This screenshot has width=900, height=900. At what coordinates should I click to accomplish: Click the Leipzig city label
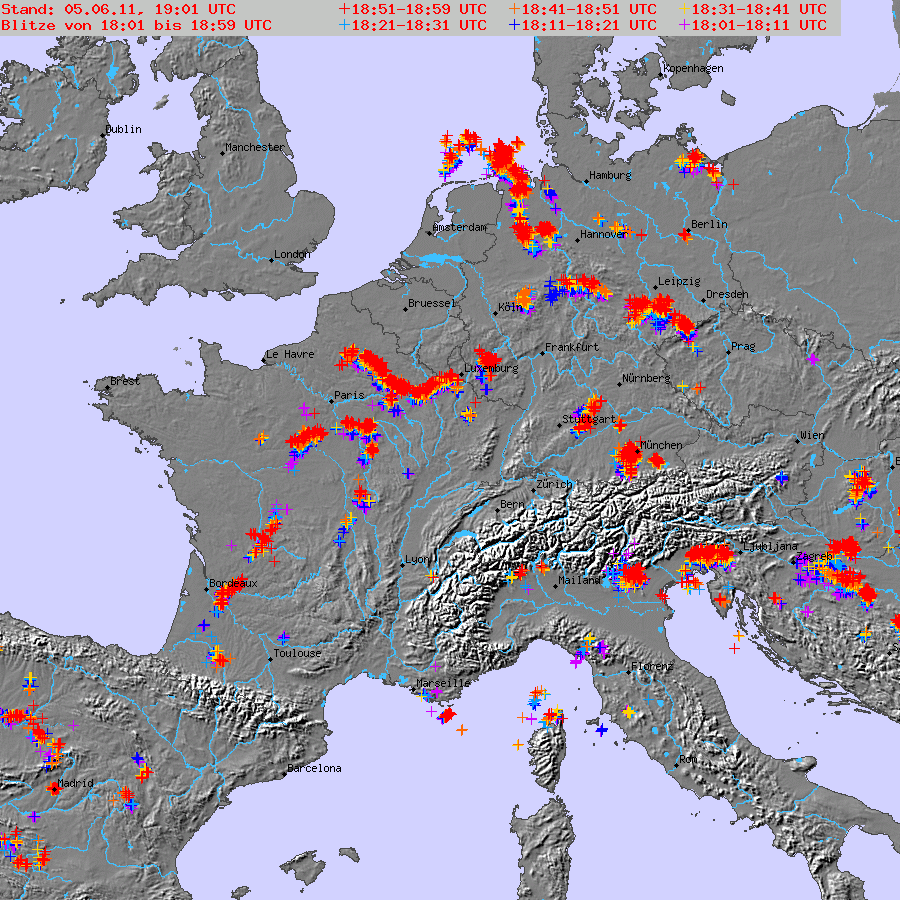(x=679, y=282)
